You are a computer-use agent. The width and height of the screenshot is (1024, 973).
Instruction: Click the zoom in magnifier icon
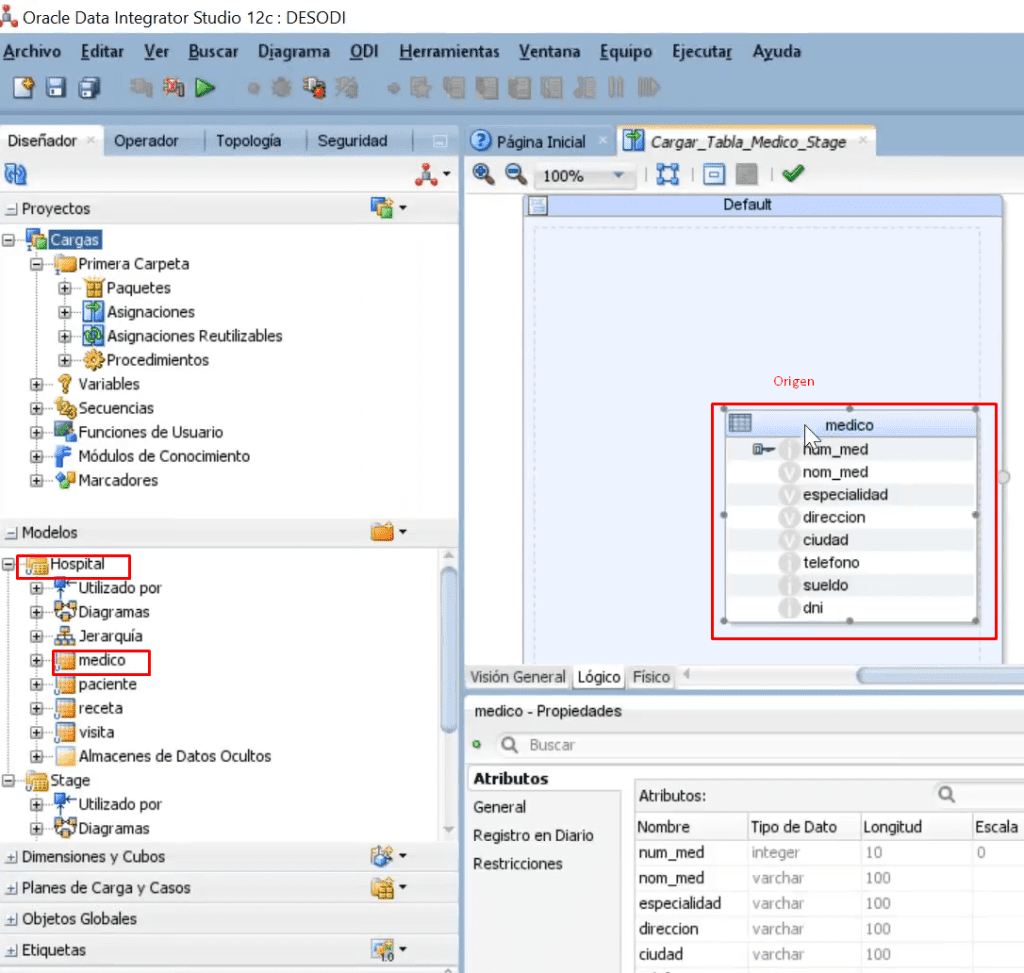point(483,174)
